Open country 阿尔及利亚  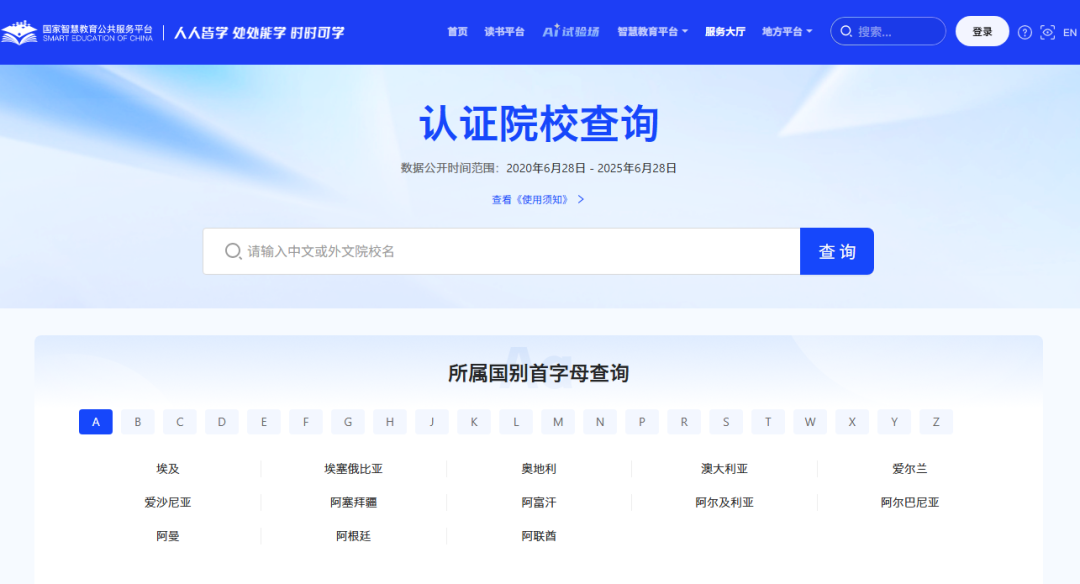point(725,503)
